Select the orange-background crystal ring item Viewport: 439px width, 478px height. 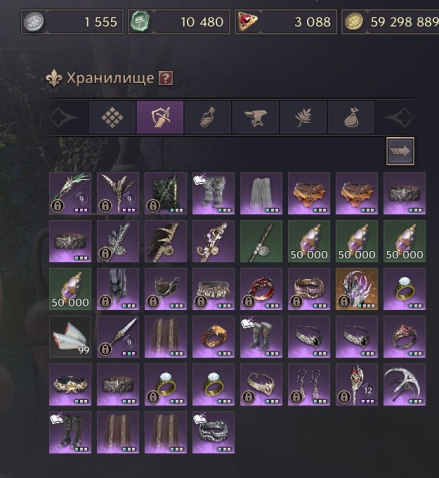tap(357, 289)
